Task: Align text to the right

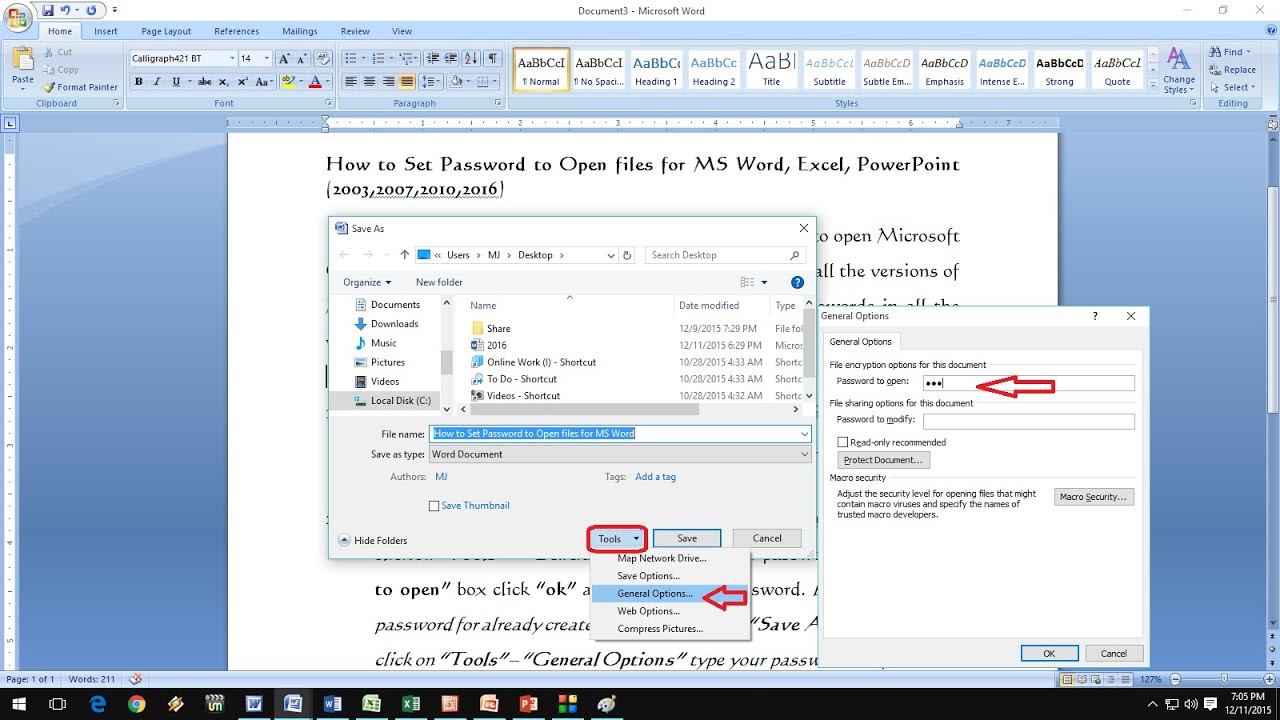Action: [388, 82]
